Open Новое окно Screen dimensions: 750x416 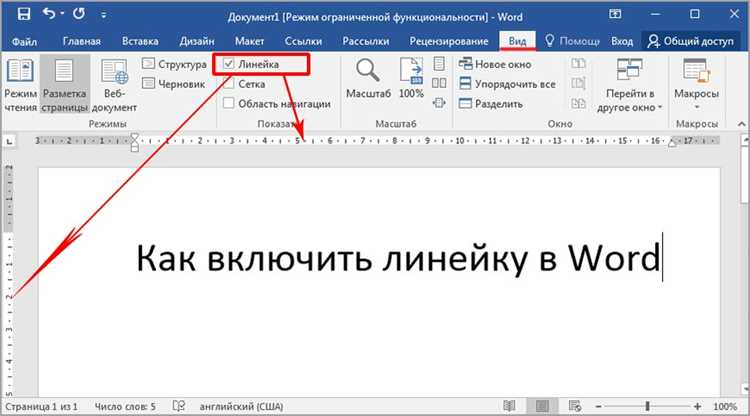tap(495, 64)
